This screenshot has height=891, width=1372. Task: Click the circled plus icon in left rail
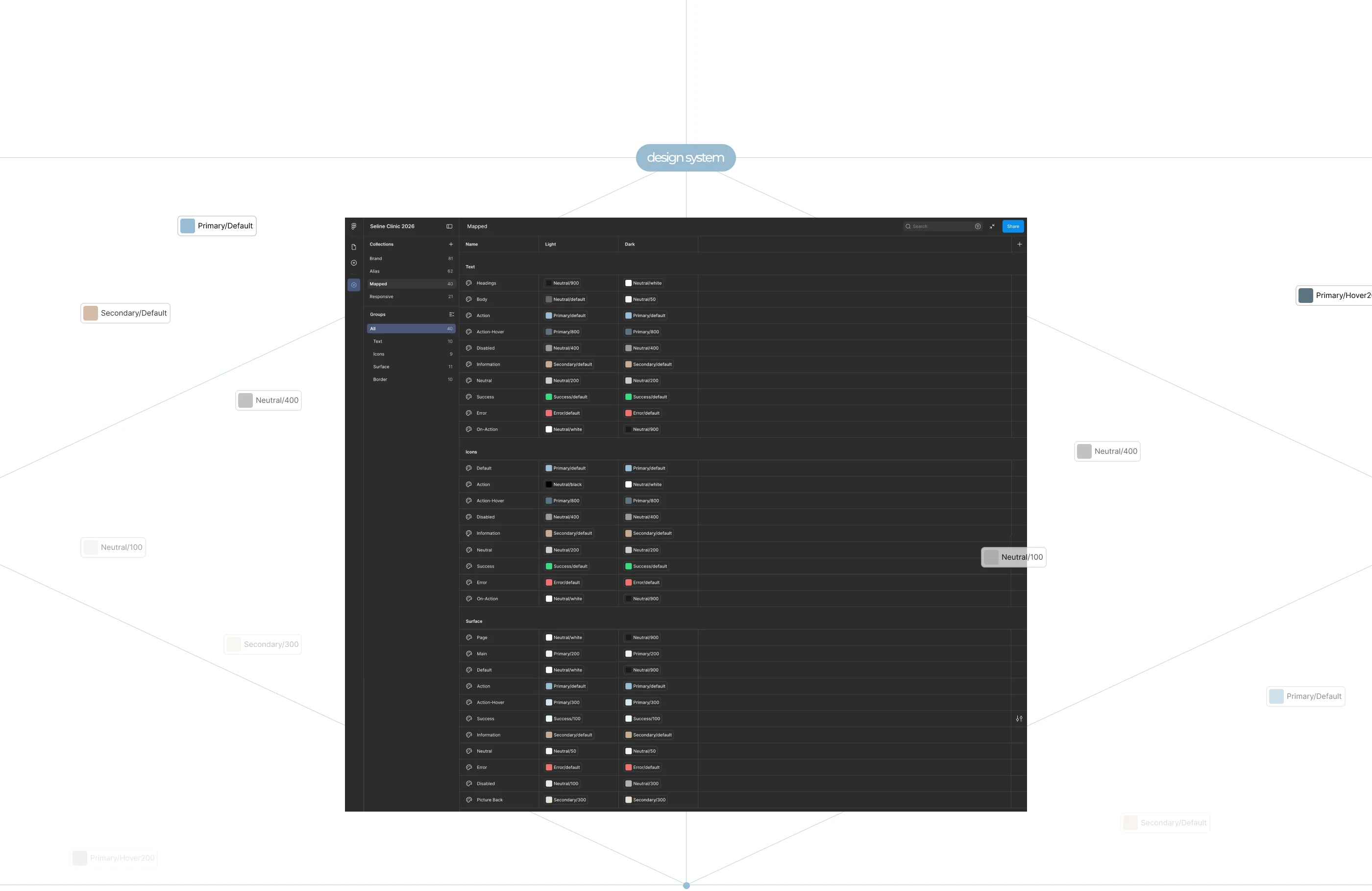[x=354, y=263]
